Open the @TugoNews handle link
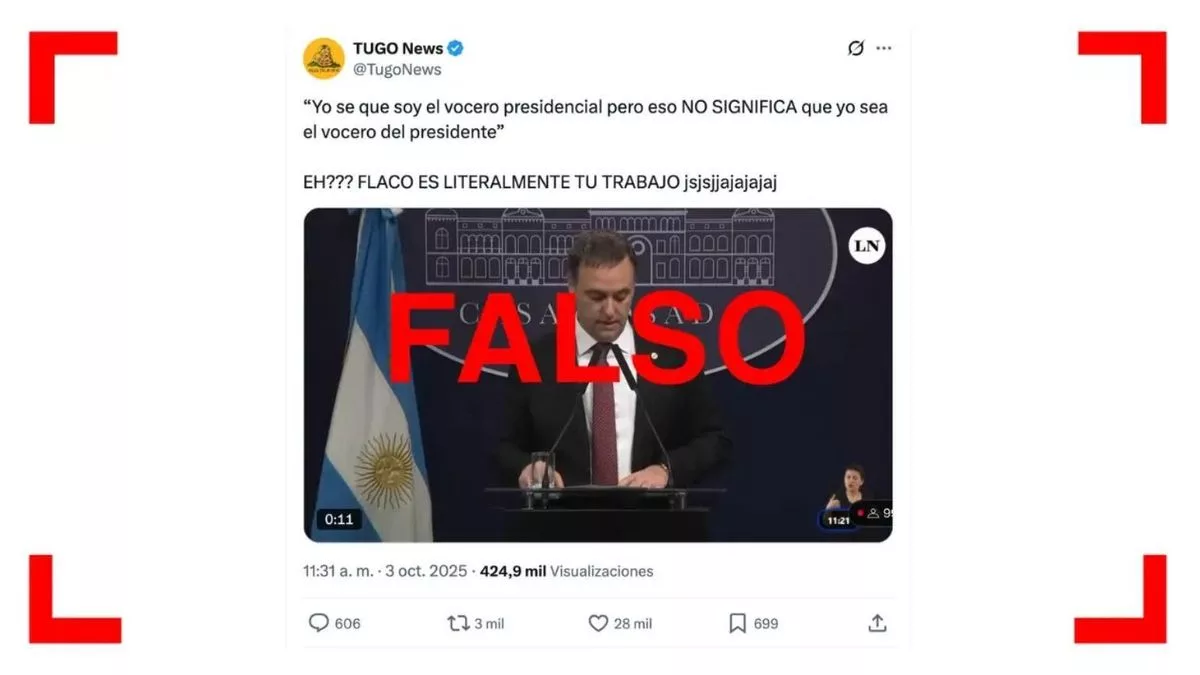The height and width of the screenshot is (675, 1200). [x=397, y=70]
